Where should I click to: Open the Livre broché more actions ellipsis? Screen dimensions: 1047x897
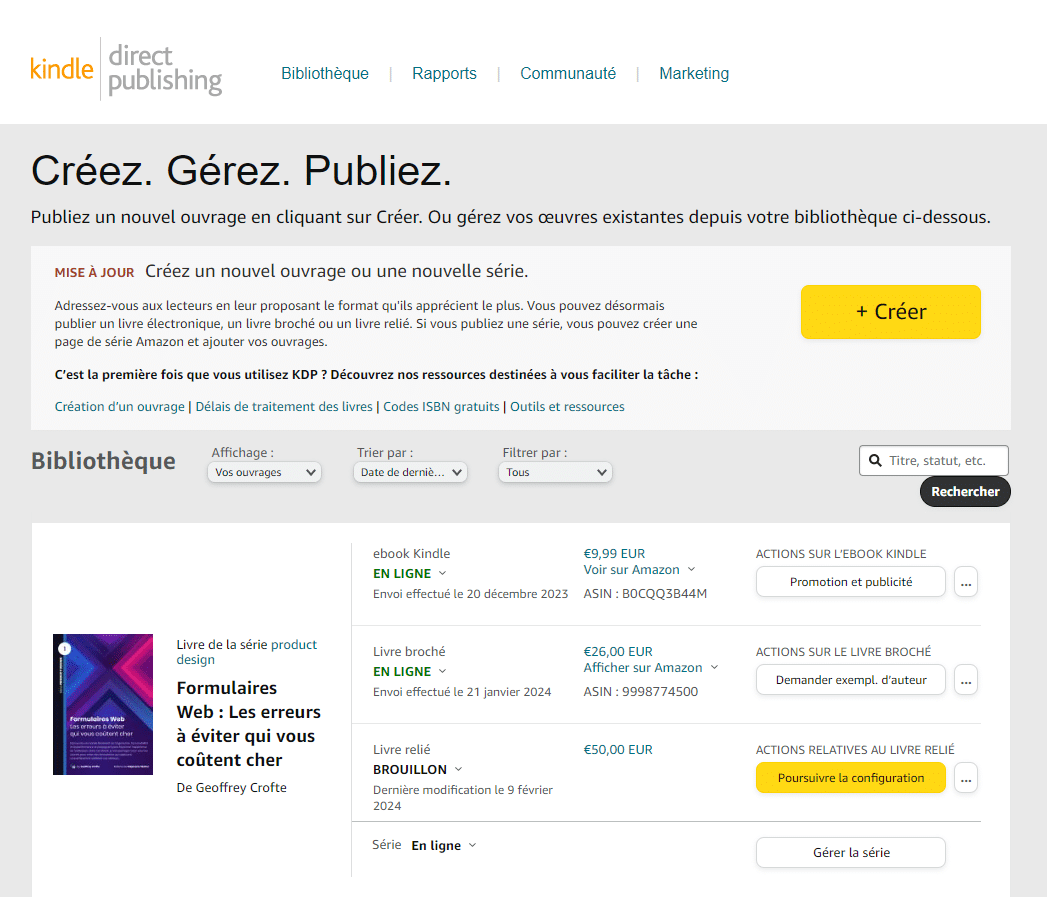[966, 680]
